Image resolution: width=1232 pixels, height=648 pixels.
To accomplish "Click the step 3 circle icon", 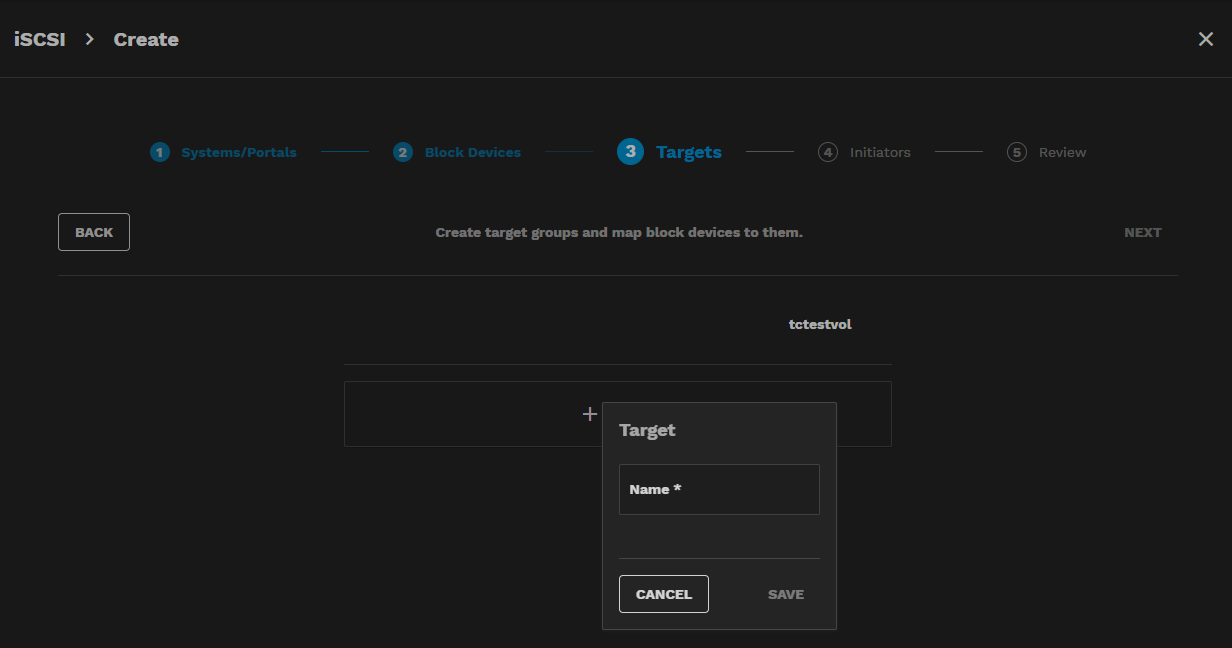I will pyautogui.click(x=630, y=152).
